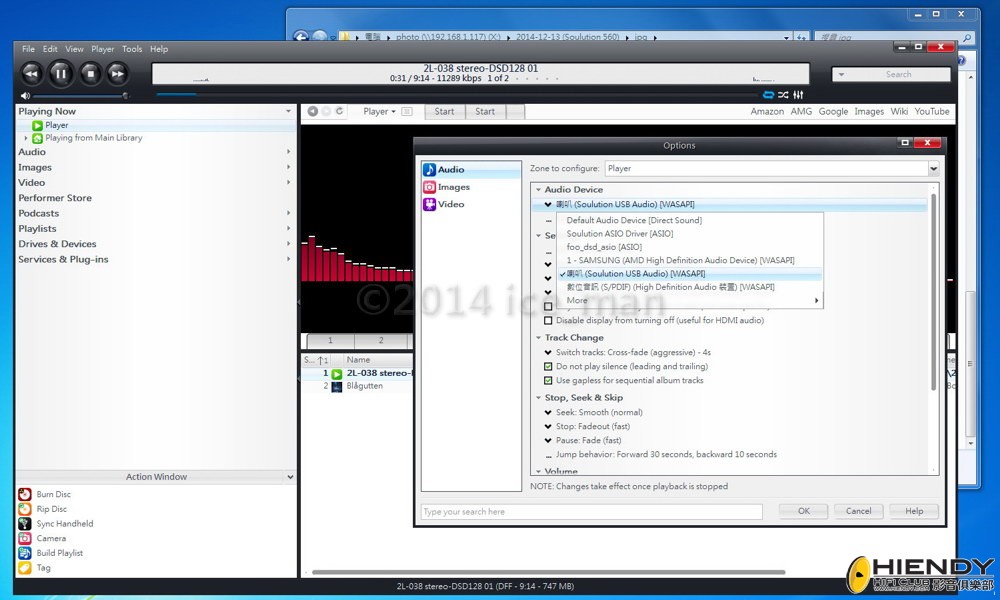The height and width of the screenshot is (600, 1000).
Task: Collapse the Stop, Seek & Skip section
Action: (538, 398)
